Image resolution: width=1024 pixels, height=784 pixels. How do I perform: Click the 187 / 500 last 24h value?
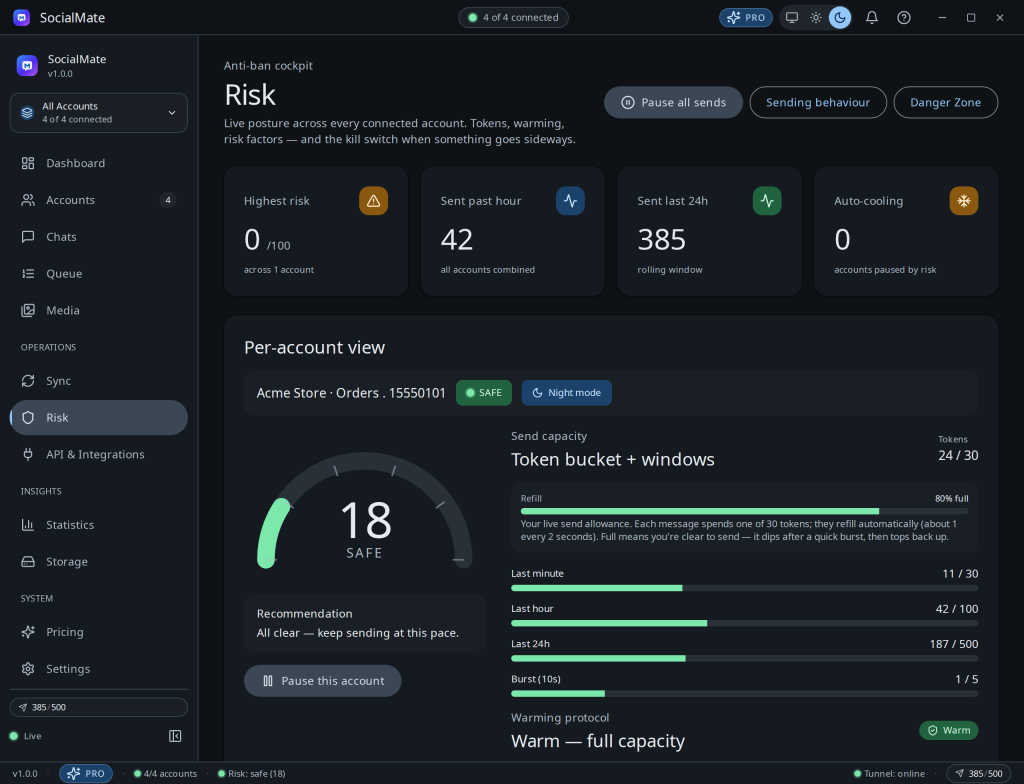(x=953, y=644)
